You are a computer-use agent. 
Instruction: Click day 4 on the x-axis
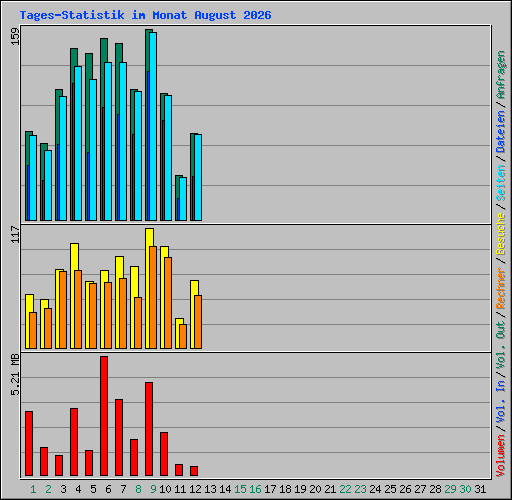click(x=78, y=489)
